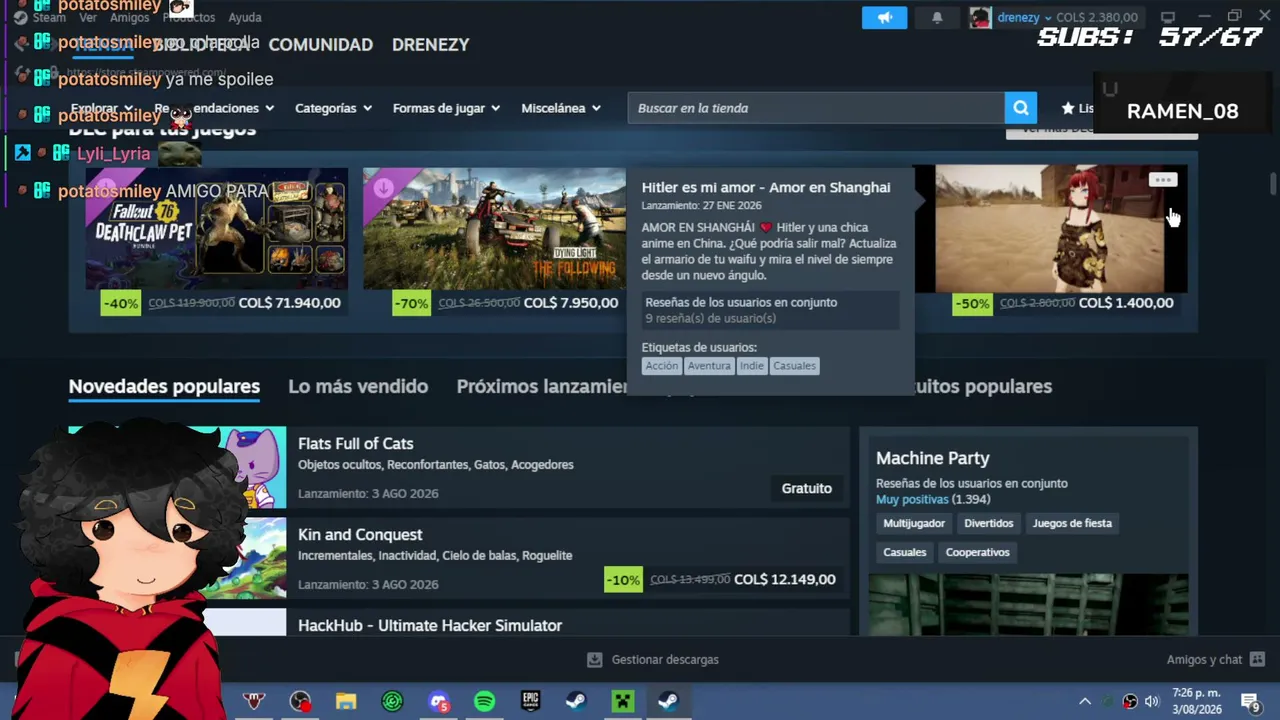Click the Indie user tag
The image size is (1280, 720).
751,366
